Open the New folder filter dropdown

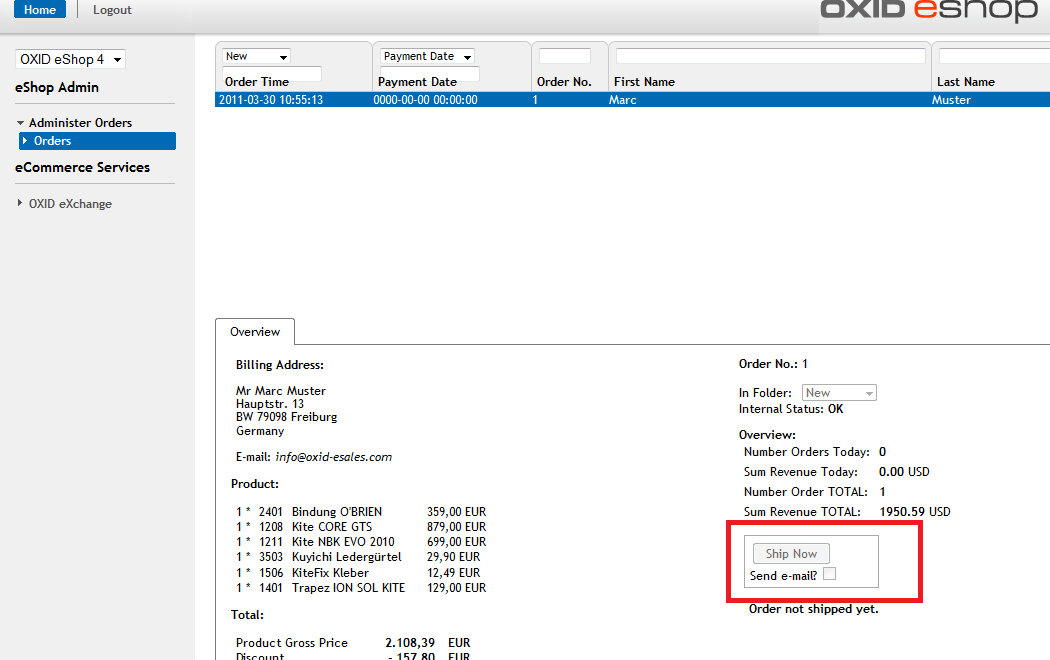pos(257,57)
